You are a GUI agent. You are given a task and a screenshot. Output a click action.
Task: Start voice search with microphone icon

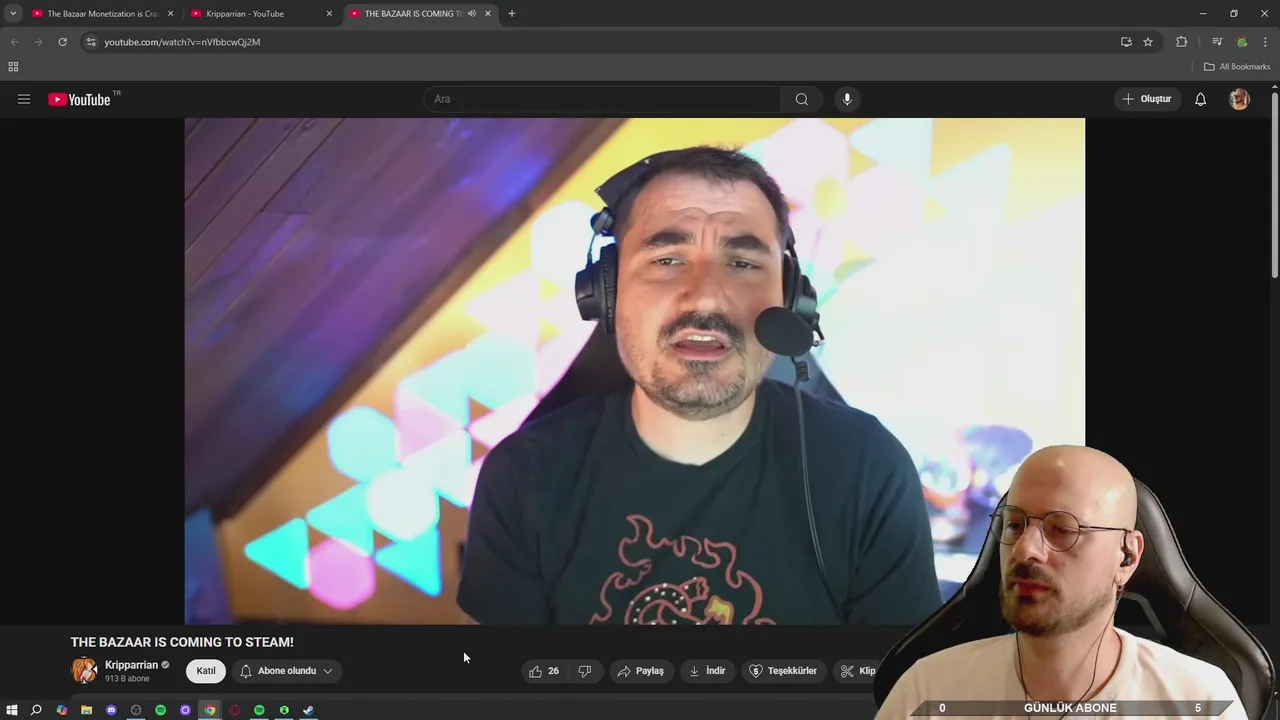point(847,99)
